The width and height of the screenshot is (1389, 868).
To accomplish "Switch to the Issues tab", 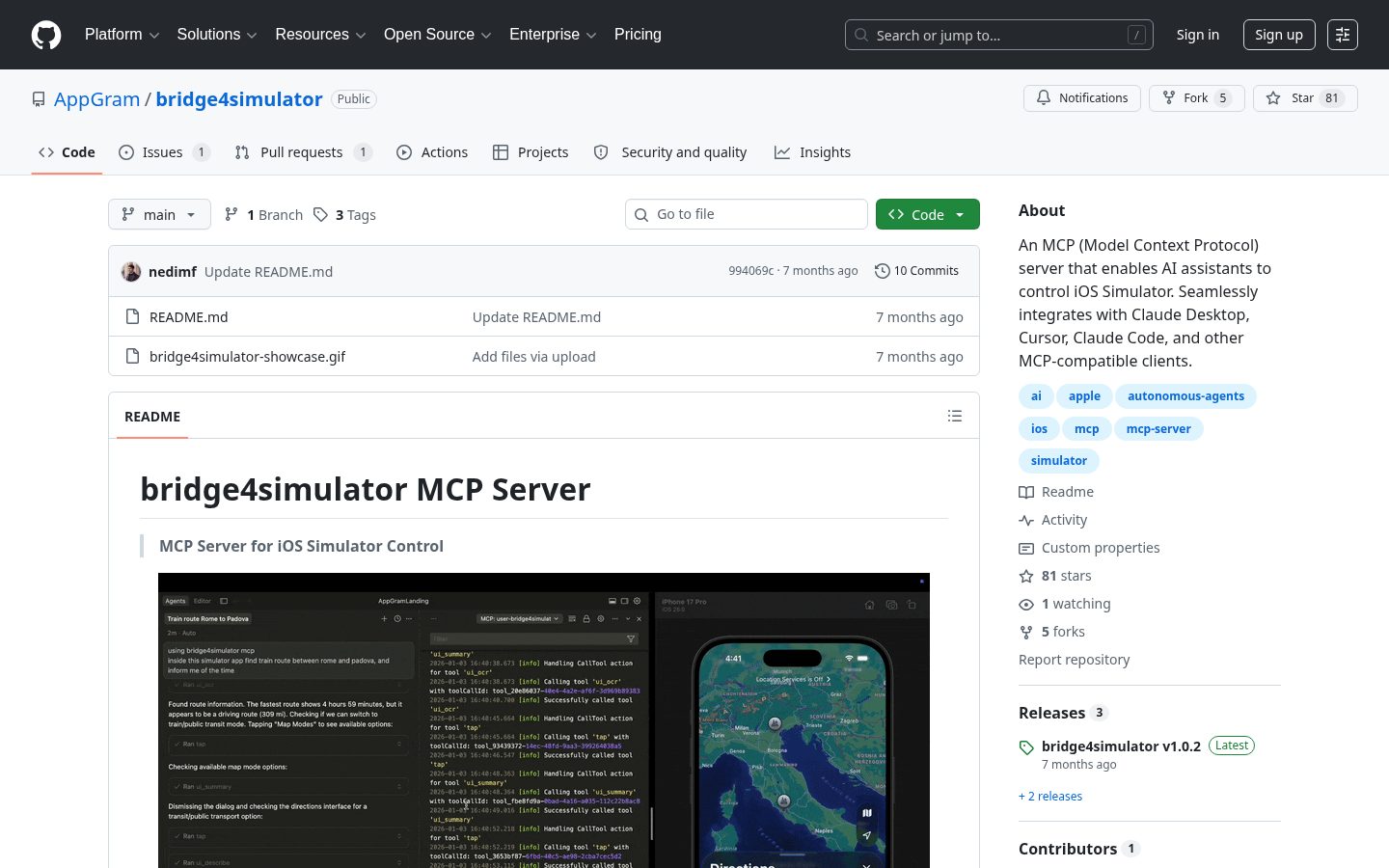I will click(x=164, y=152).
